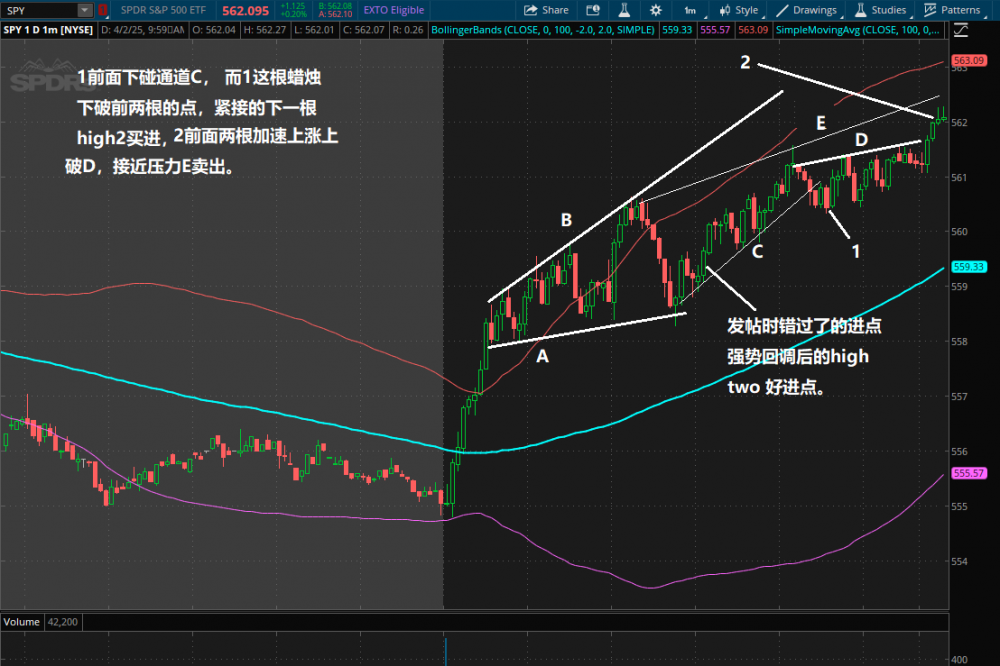Click the price axis scale icon
Viewport: 1000px width, 666px height.
pyautogui.click(x=960, y=30)
